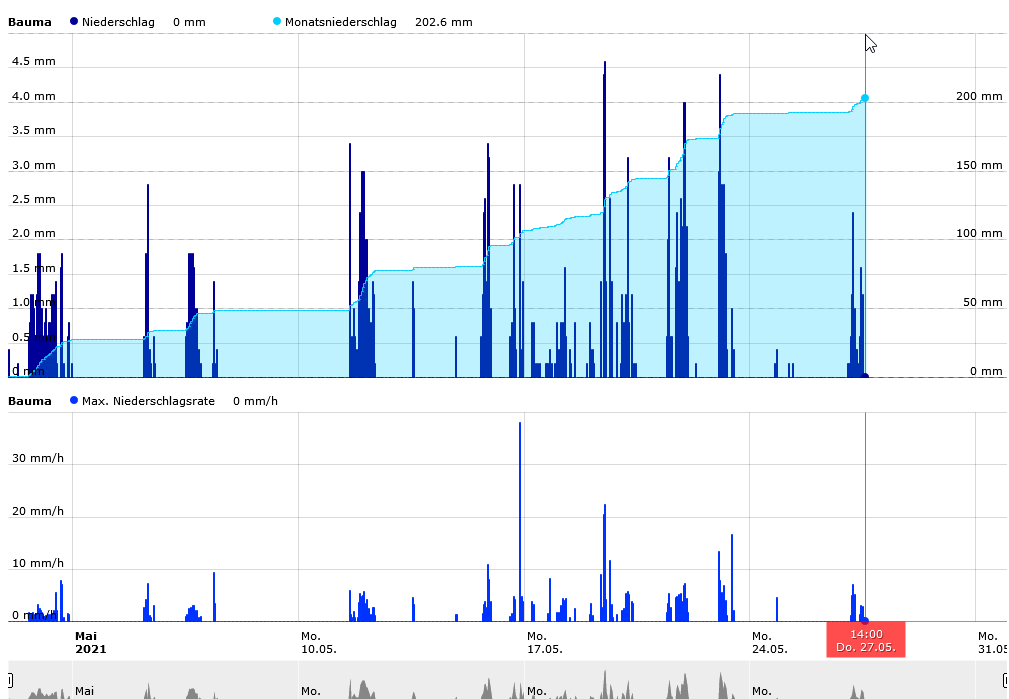
Task: Click the 2.0 mm left axis label
Action: 33,234
